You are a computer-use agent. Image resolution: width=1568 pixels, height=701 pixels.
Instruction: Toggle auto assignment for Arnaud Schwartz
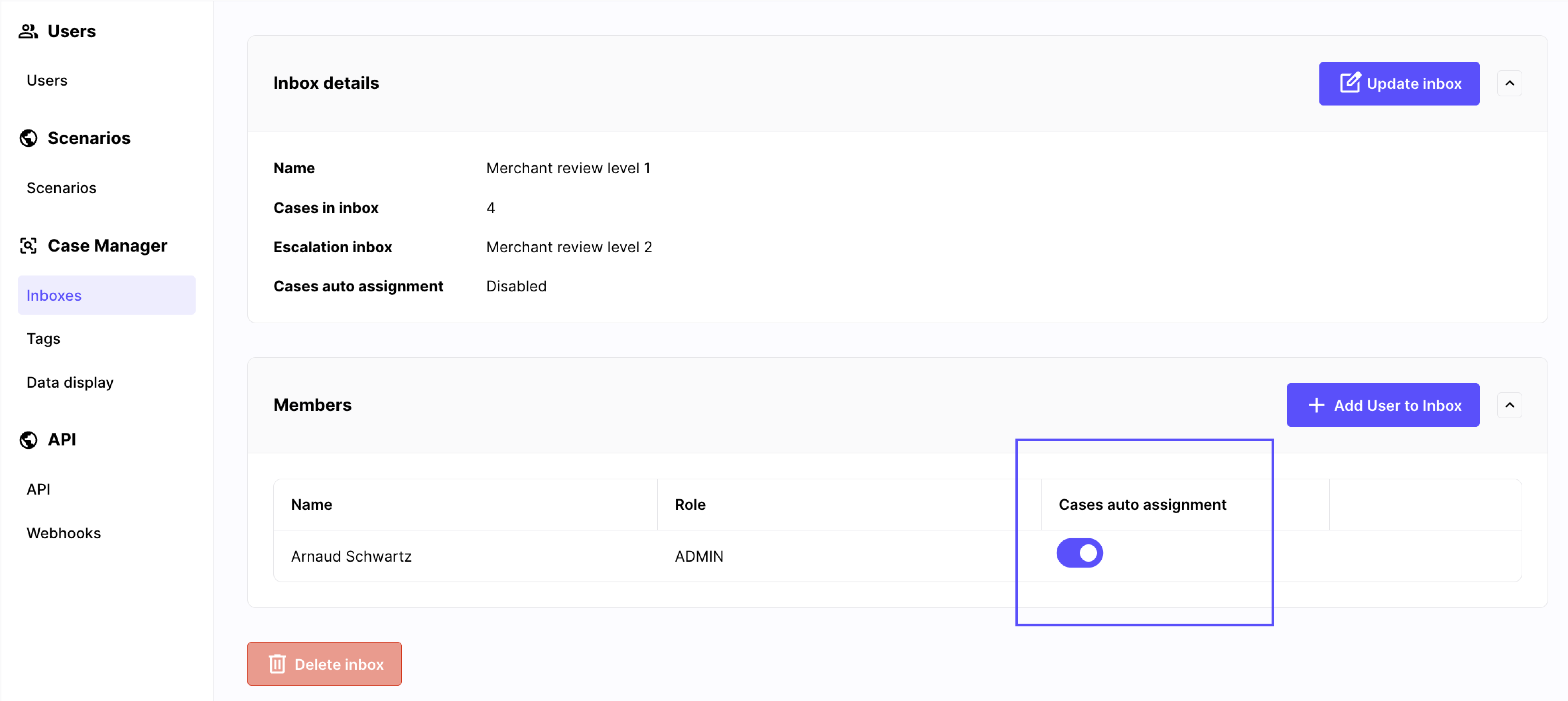point(1079,553)
